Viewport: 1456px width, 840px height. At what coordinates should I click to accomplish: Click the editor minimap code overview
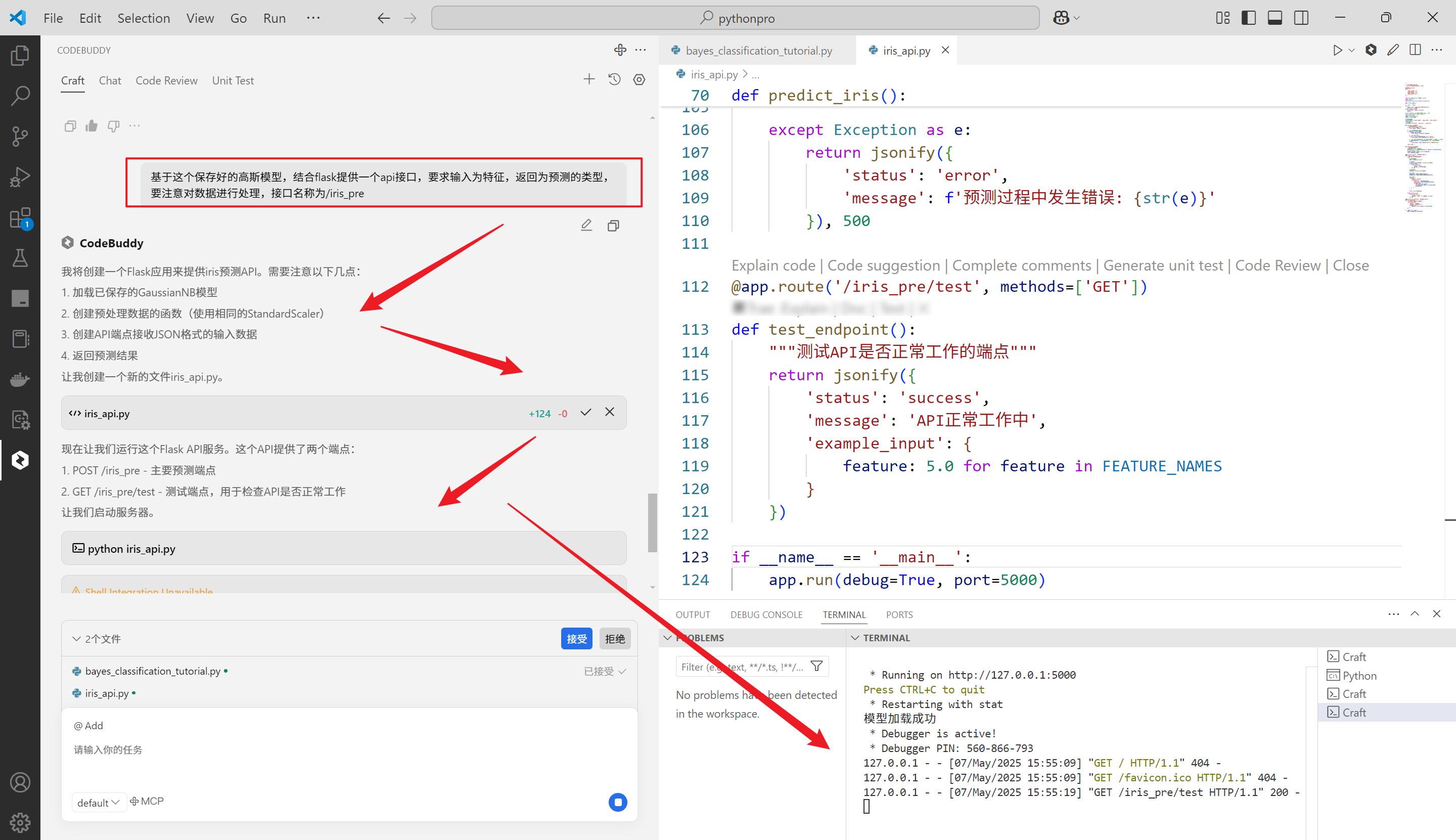(x=1423, y=148)
